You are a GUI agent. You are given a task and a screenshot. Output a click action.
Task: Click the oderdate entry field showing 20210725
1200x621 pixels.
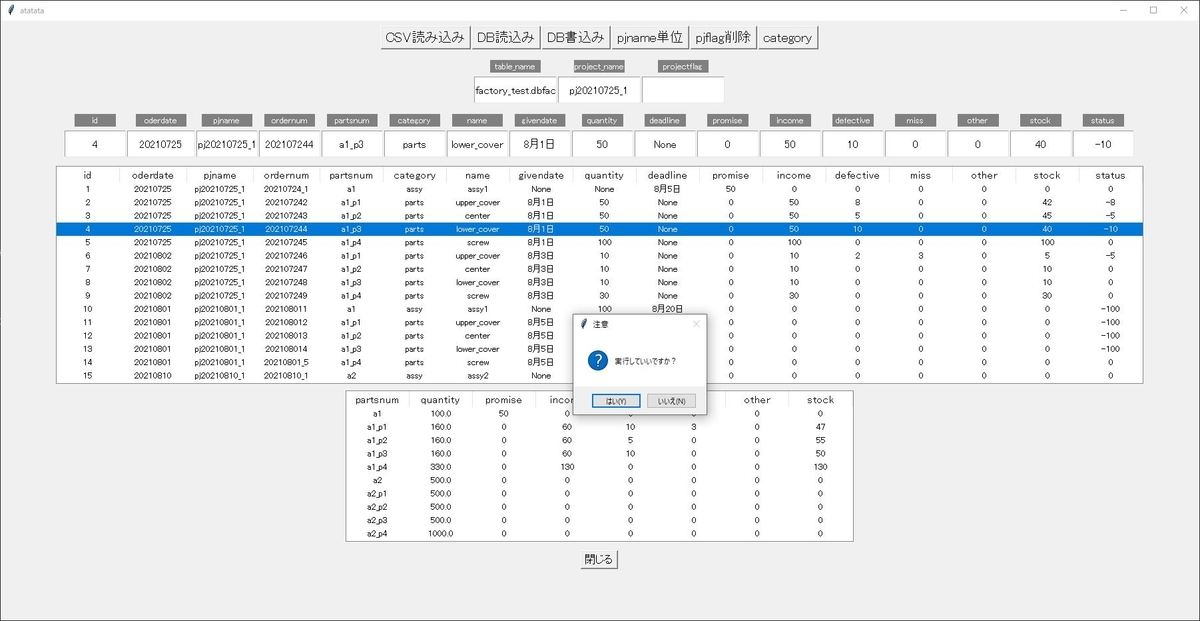pos(161,144)
